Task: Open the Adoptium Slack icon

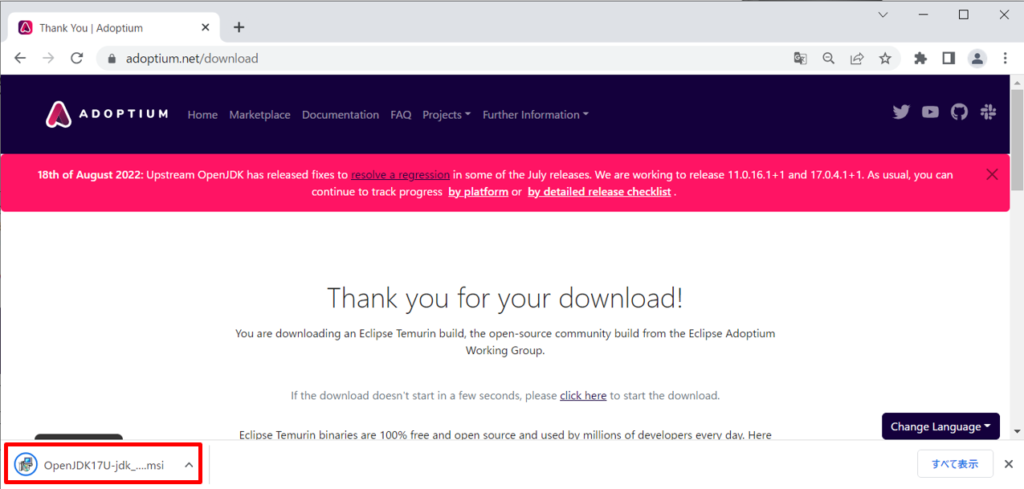Action: 988,112
